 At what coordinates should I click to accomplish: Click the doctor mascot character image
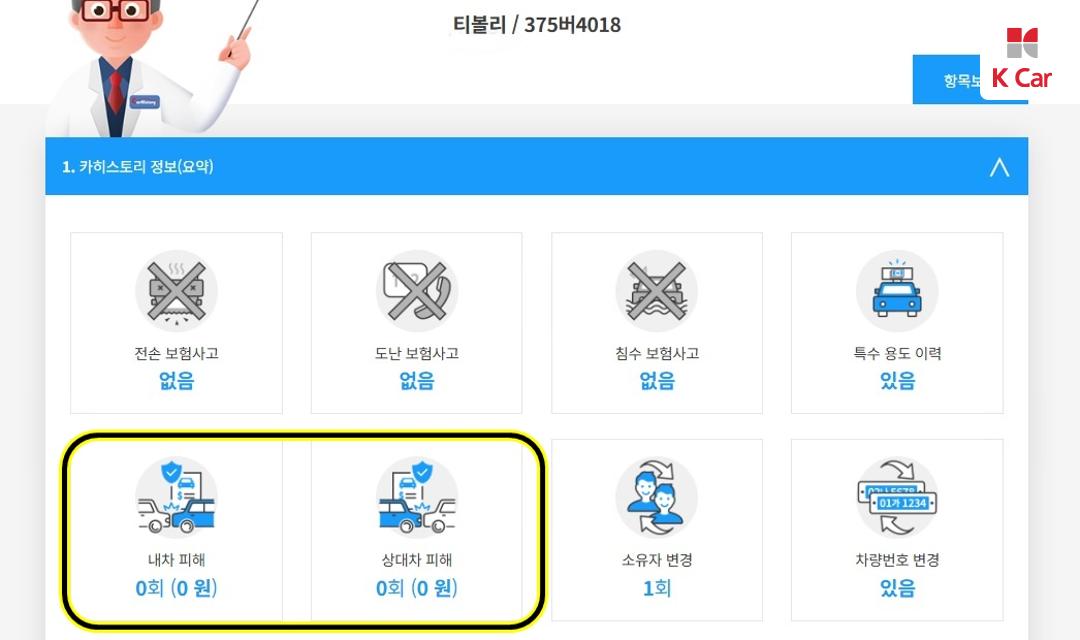tap(148, 68)
